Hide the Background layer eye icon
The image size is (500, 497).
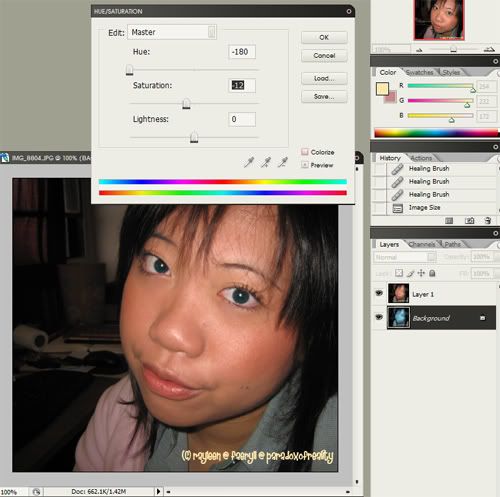[x=379, y=317]
